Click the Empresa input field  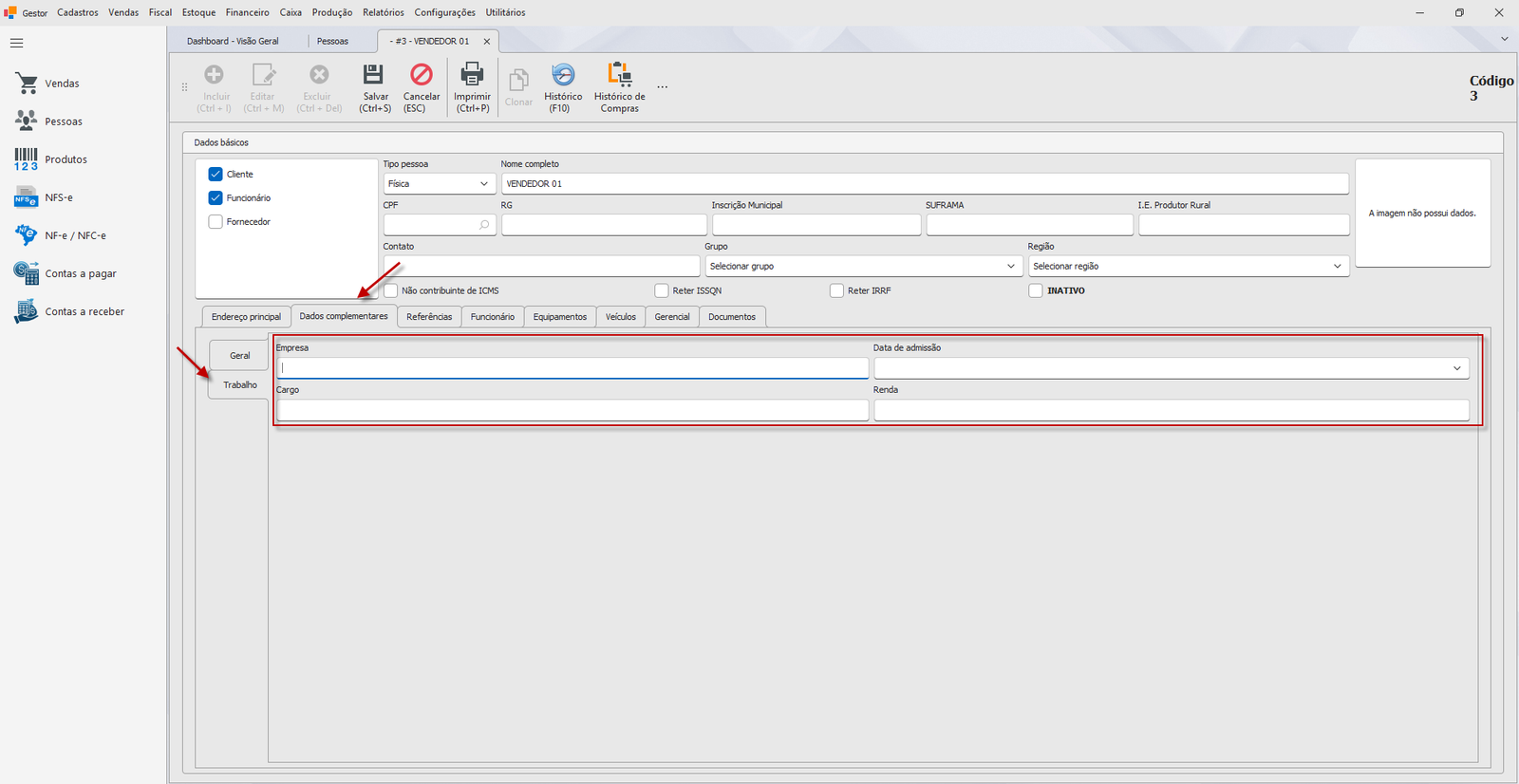572,368
